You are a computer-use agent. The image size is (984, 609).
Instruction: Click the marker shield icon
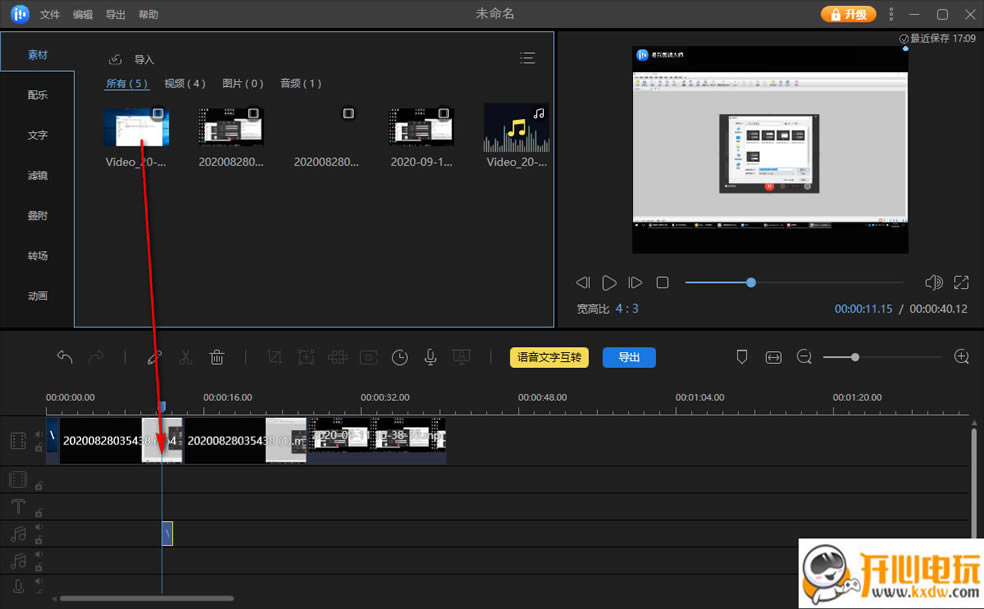742,357
